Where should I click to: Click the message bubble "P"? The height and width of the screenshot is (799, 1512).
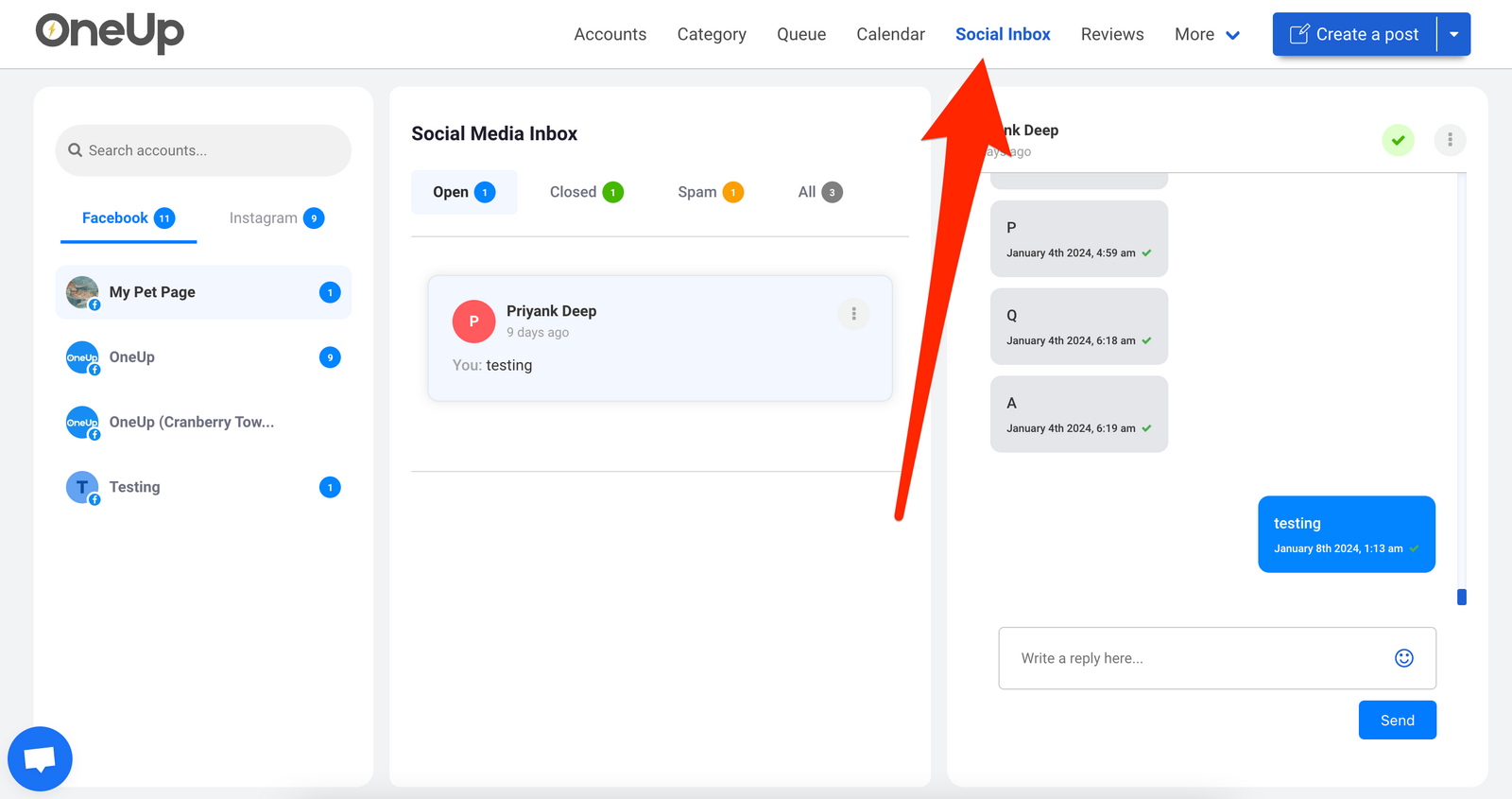tap(1079, 238)
